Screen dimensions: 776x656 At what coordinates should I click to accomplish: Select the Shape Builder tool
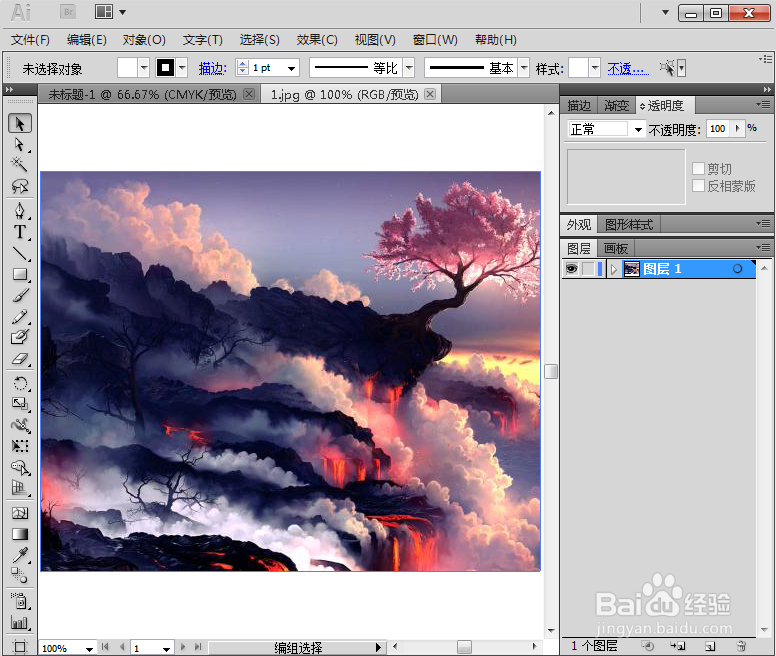pyautogui.click(x=20, y=468)
